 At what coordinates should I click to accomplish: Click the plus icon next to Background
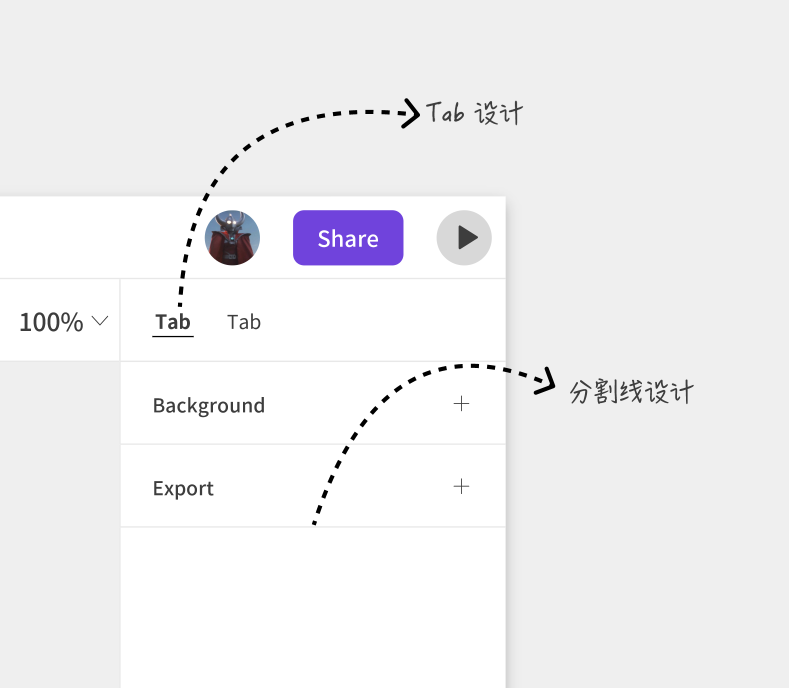click(461, 404)
